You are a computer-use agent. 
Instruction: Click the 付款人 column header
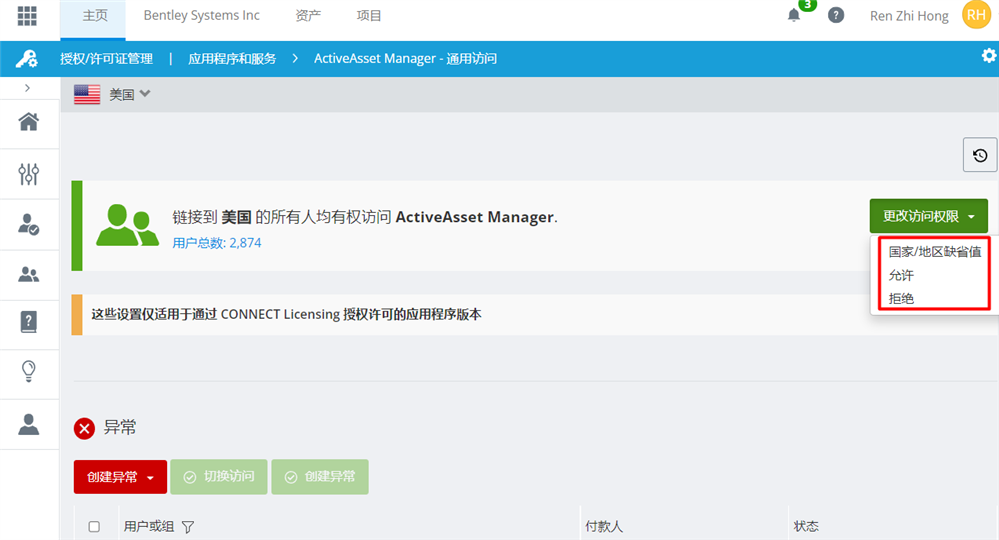click(x=604, y=526)
